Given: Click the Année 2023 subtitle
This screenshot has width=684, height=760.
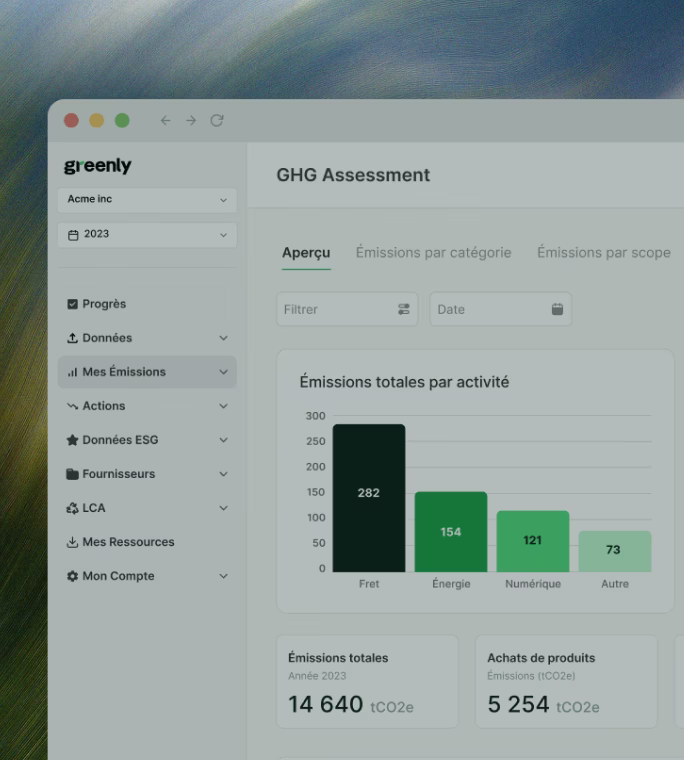Looking at the screenshot, I should coord(317,676).
